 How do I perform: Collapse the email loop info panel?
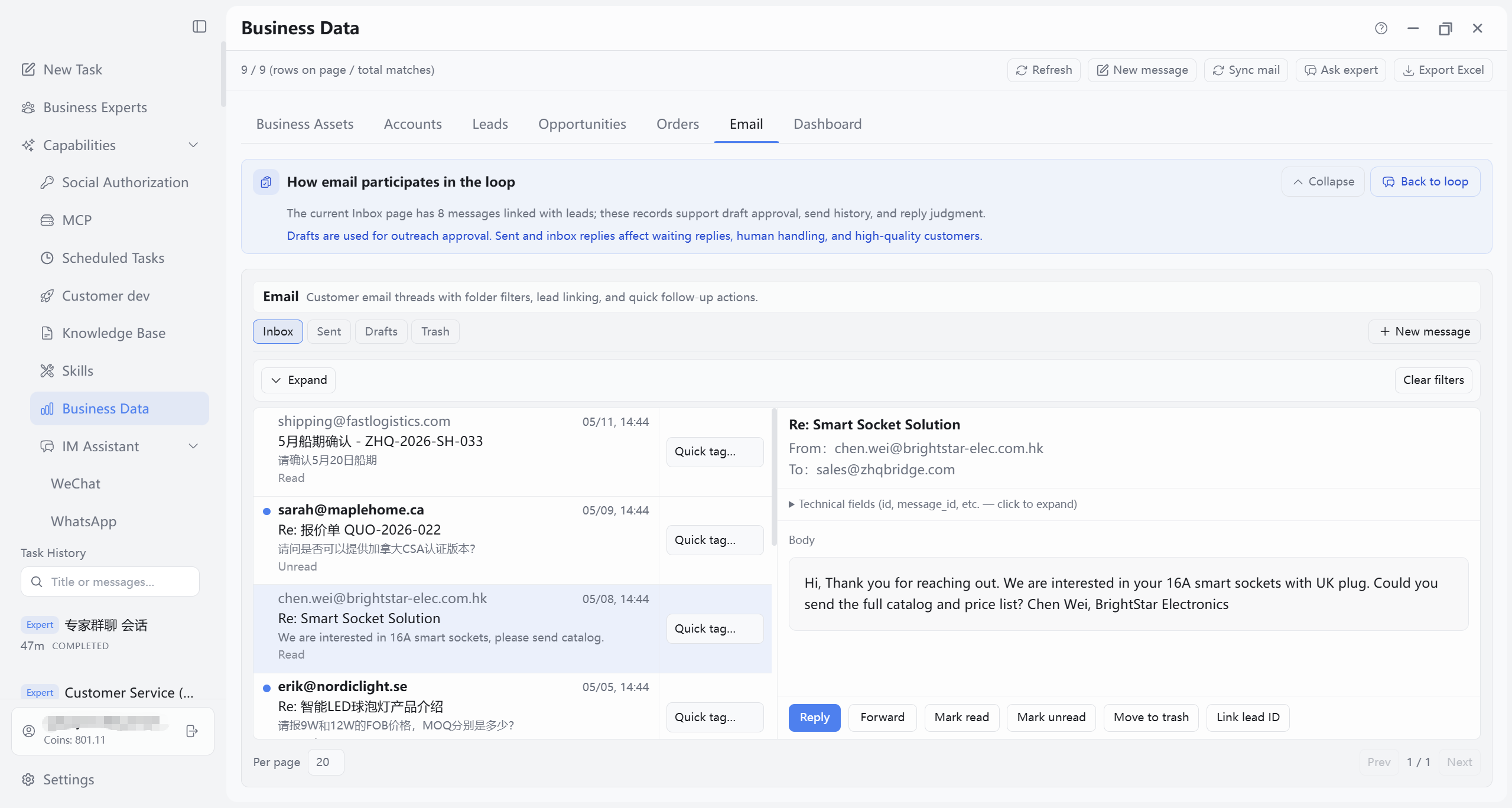(x=1323, y=182)
